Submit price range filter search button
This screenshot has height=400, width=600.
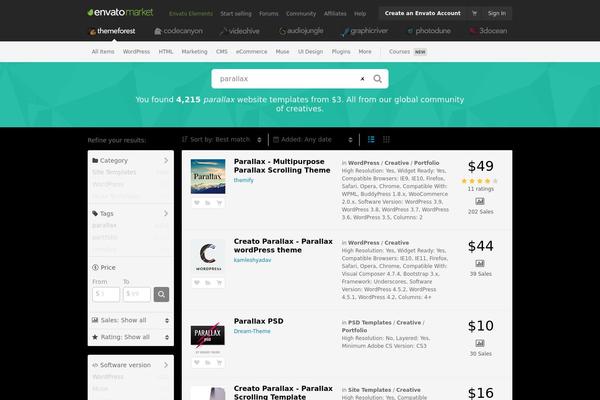(161, 294)
